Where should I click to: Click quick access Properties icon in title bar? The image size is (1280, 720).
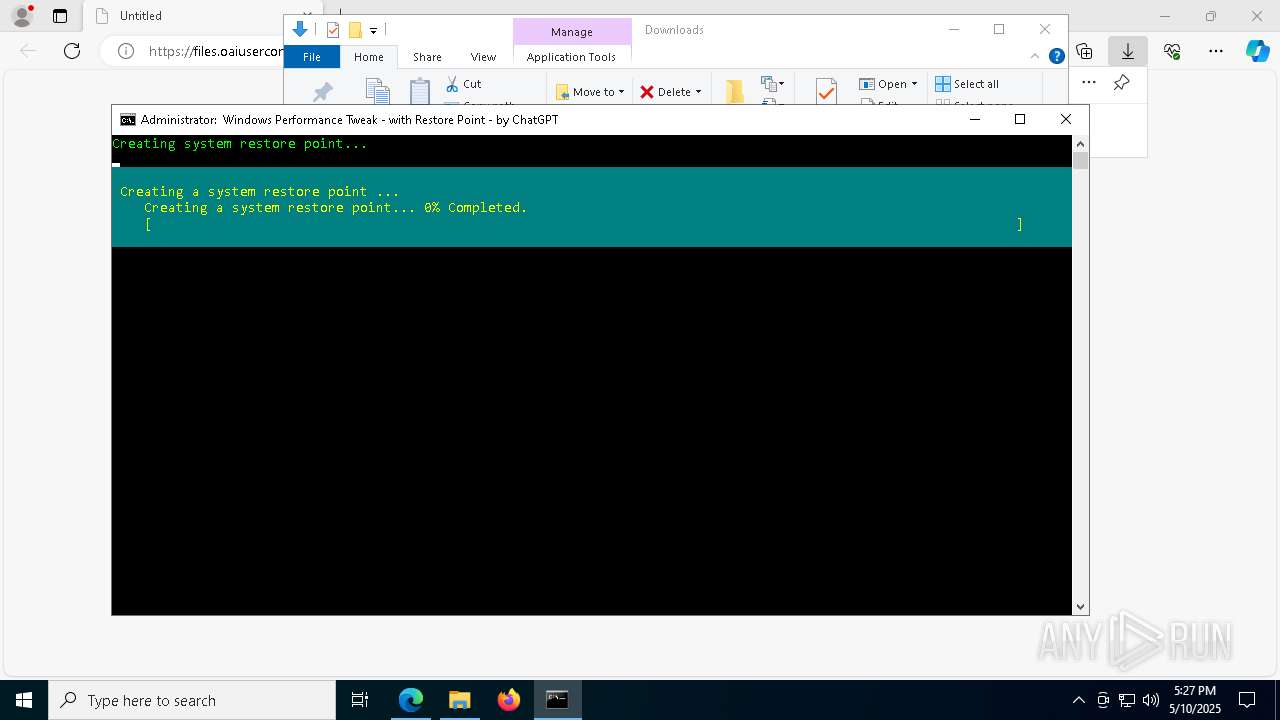coord(333,30)
